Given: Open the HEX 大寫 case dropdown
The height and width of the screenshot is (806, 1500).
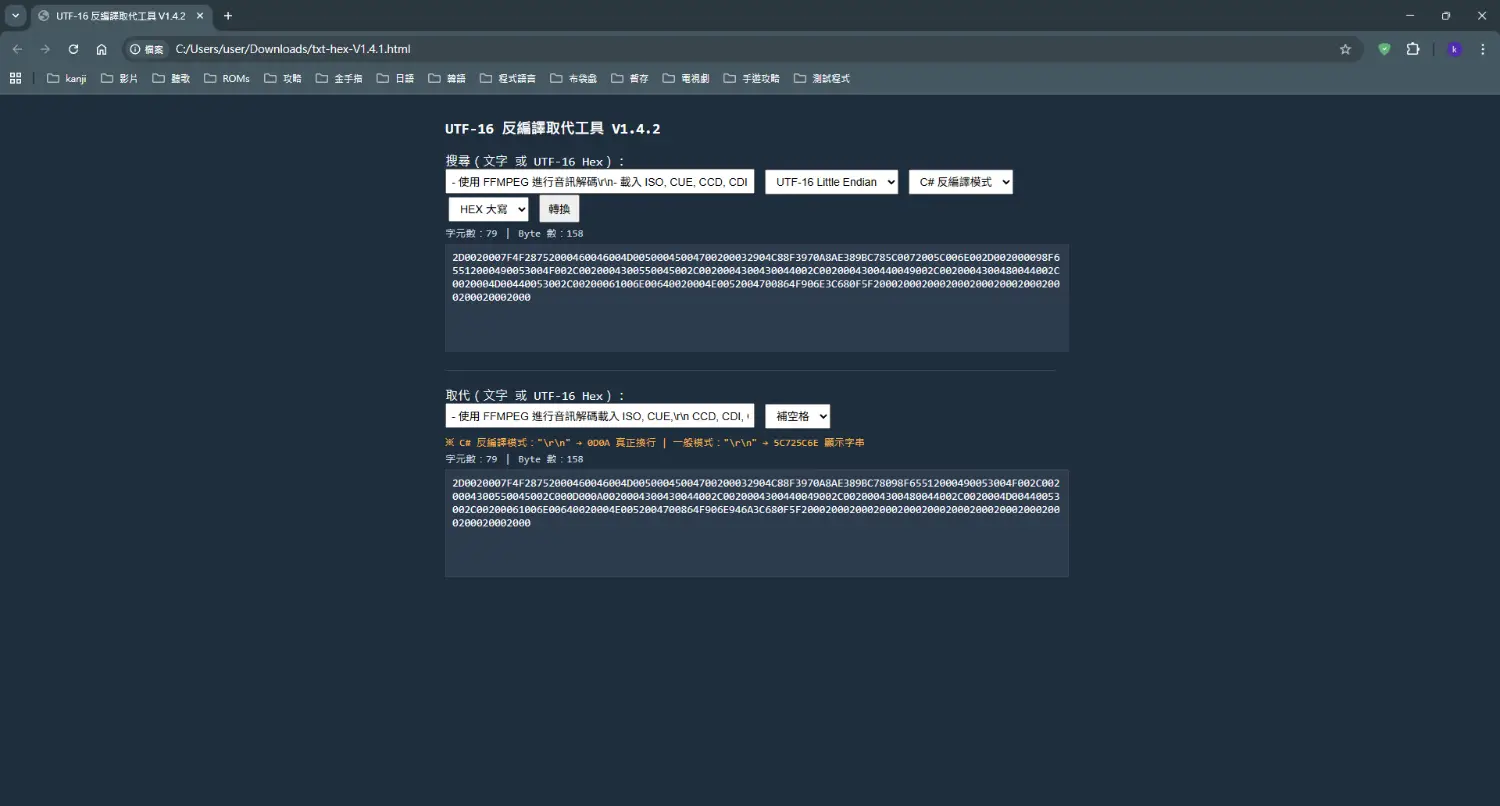Looking at the screenshot, I should (x=488, y=209).
